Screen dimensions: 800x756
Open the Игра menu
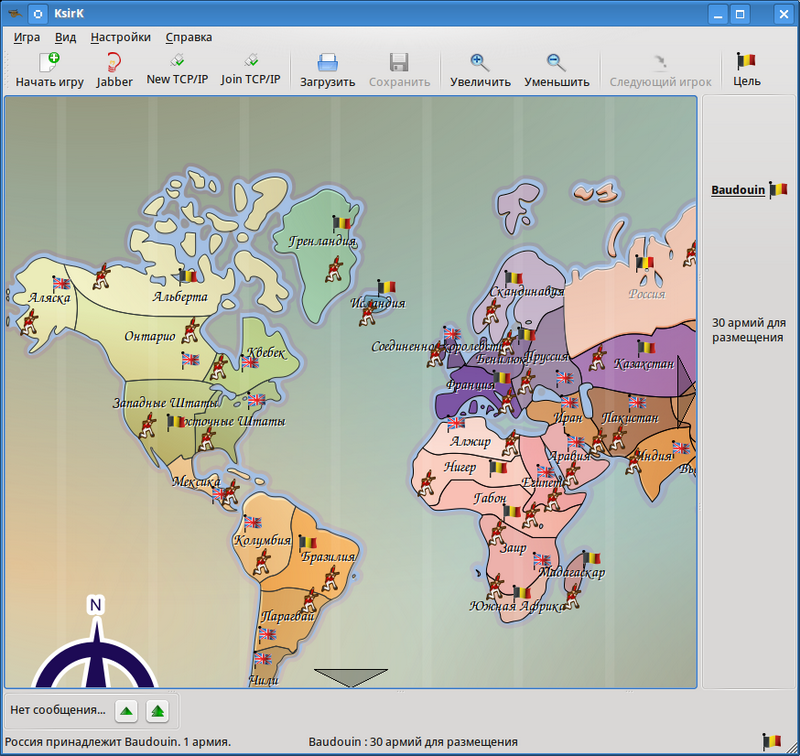(x=27, y=37)
